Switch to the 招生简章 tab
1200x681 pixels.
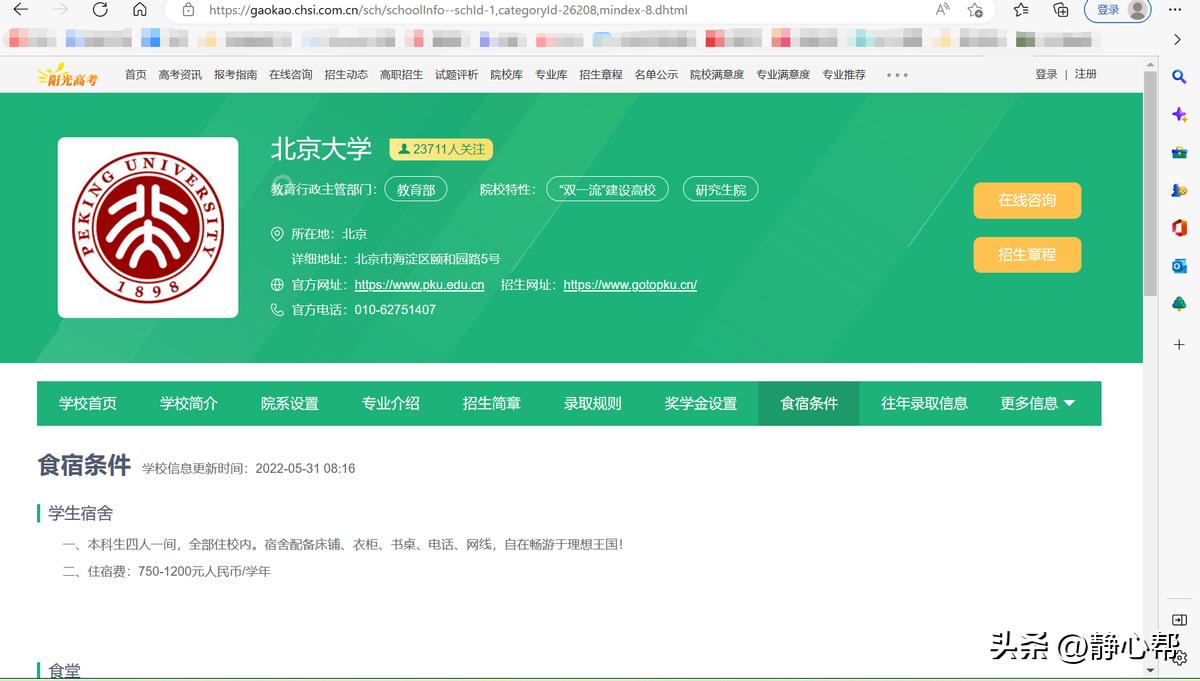(x=492, y=403)
